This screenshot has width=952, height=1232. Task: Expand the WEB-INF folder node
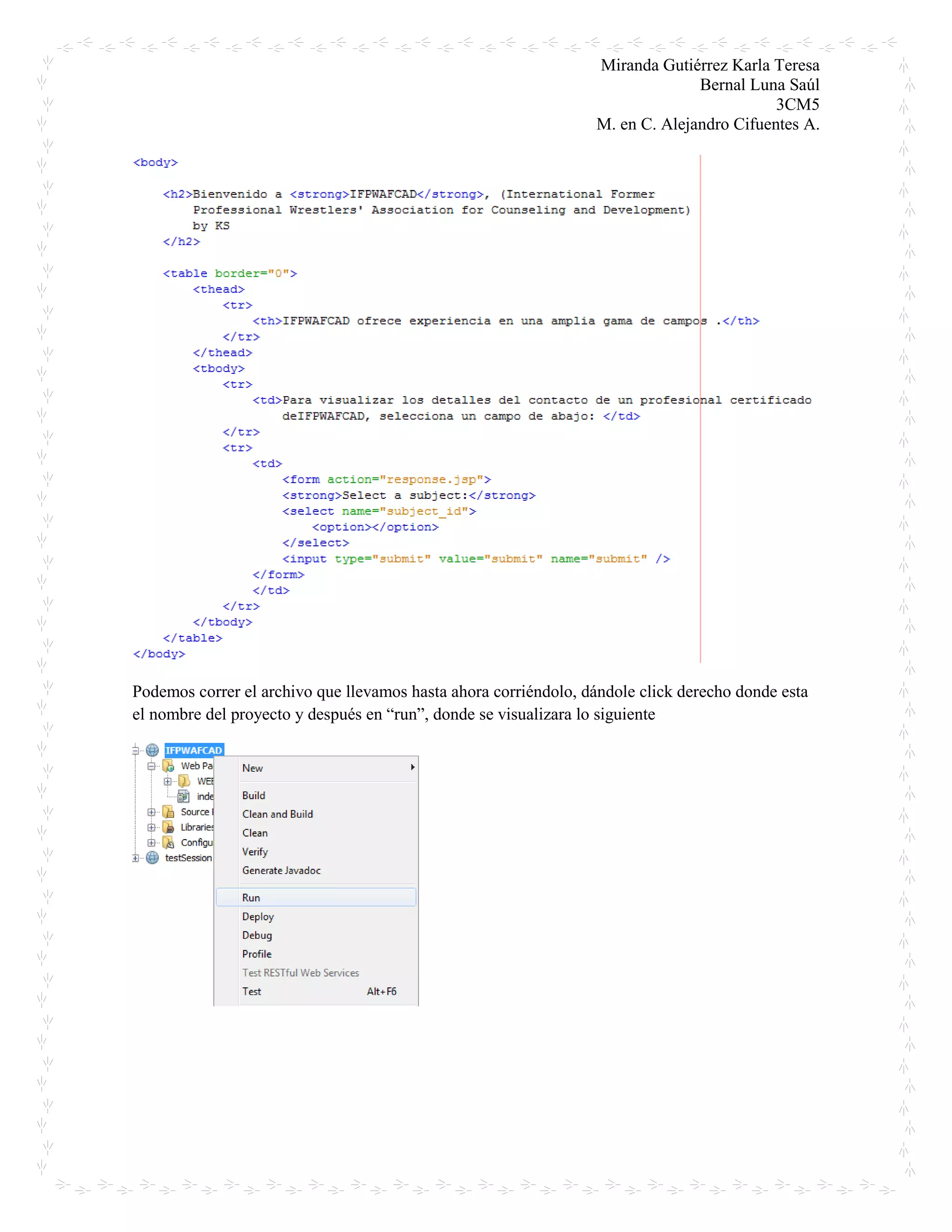[x=167, y=782]
